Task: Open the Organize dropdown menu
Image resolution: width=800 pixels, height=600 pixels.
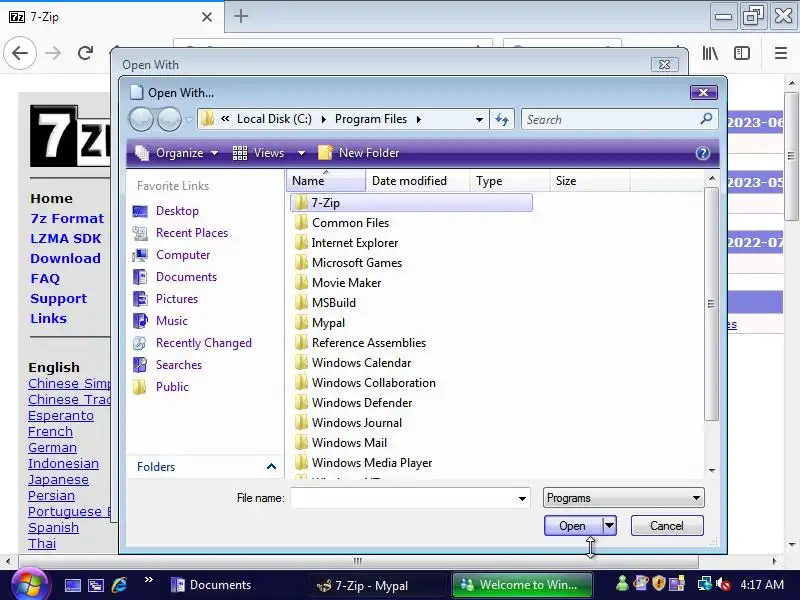Action: [x=177, y=153]
